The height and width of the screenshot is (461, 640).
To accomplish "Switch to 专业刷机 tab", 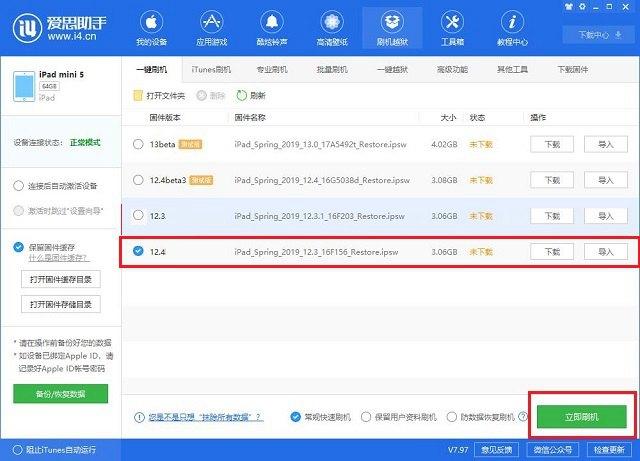I will (x=272, y=70).
